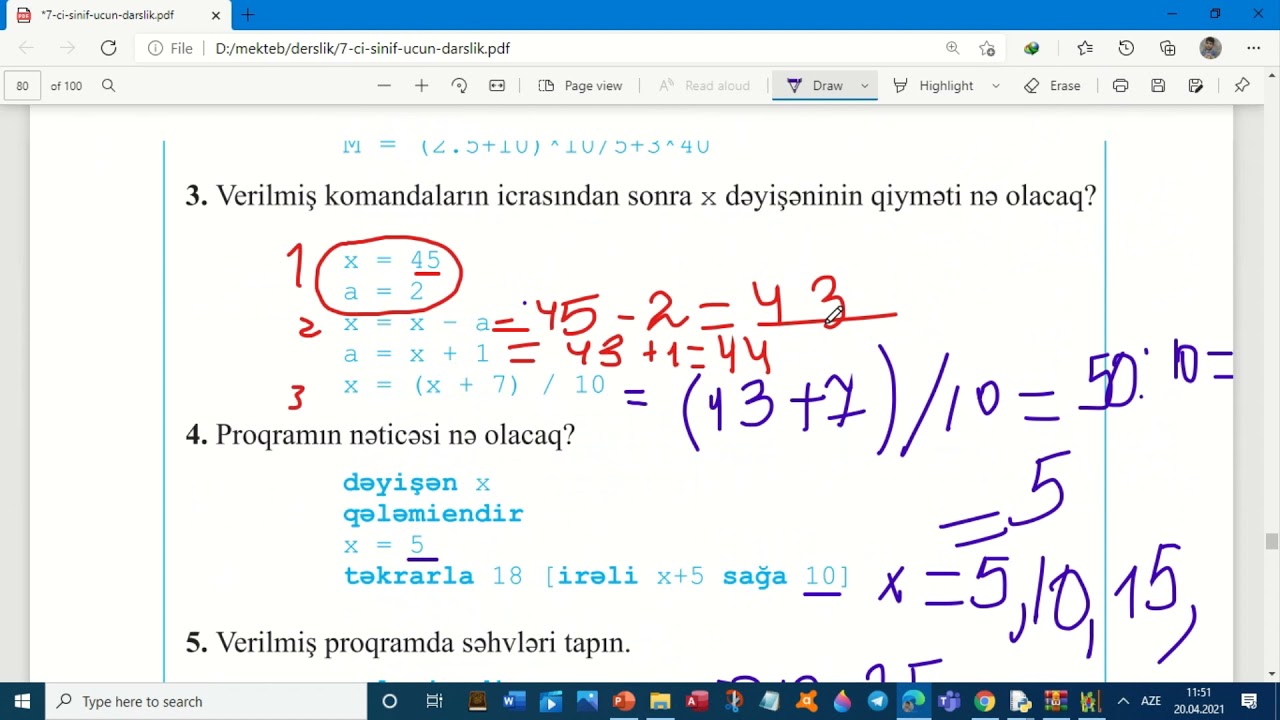Rotate the PDF page
Viewport: 1280px width, 720px height.
(x=459, y=86)
